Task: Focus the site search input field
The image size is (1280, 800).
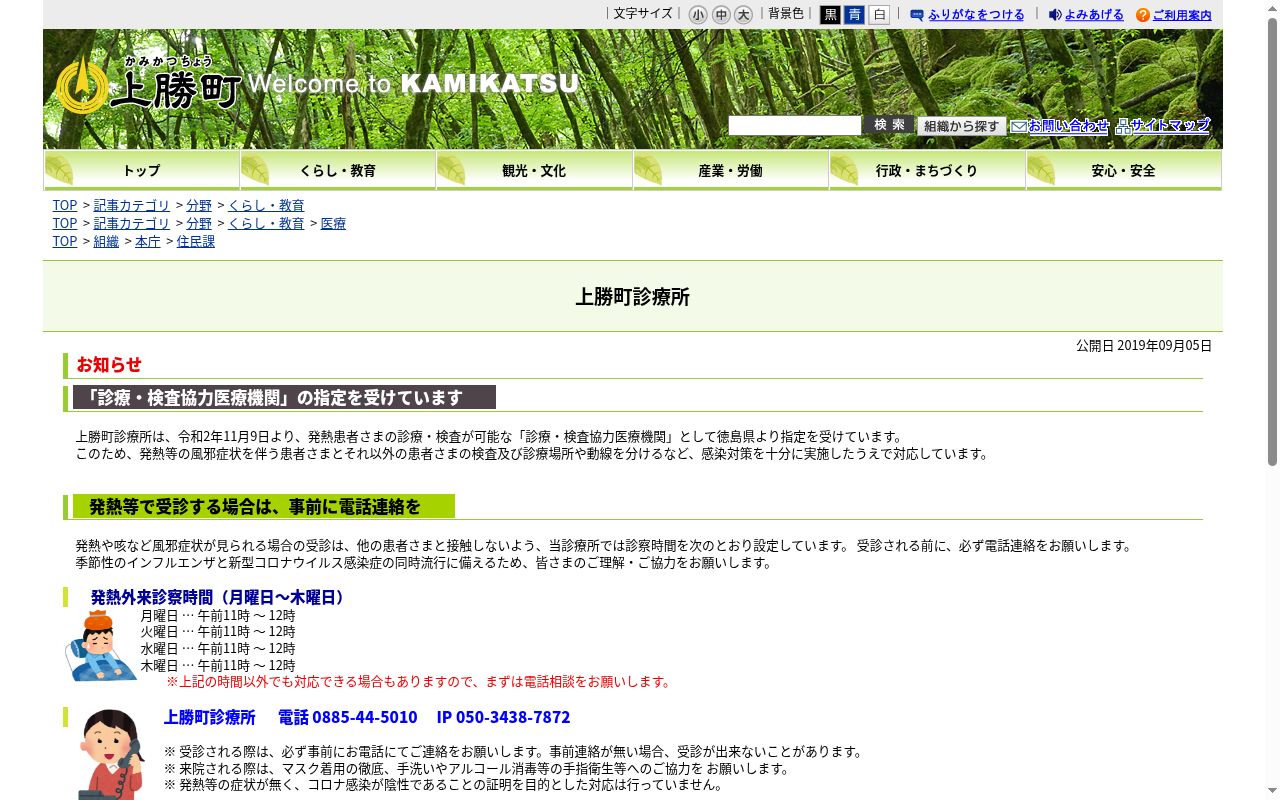Action: [794, 125]
